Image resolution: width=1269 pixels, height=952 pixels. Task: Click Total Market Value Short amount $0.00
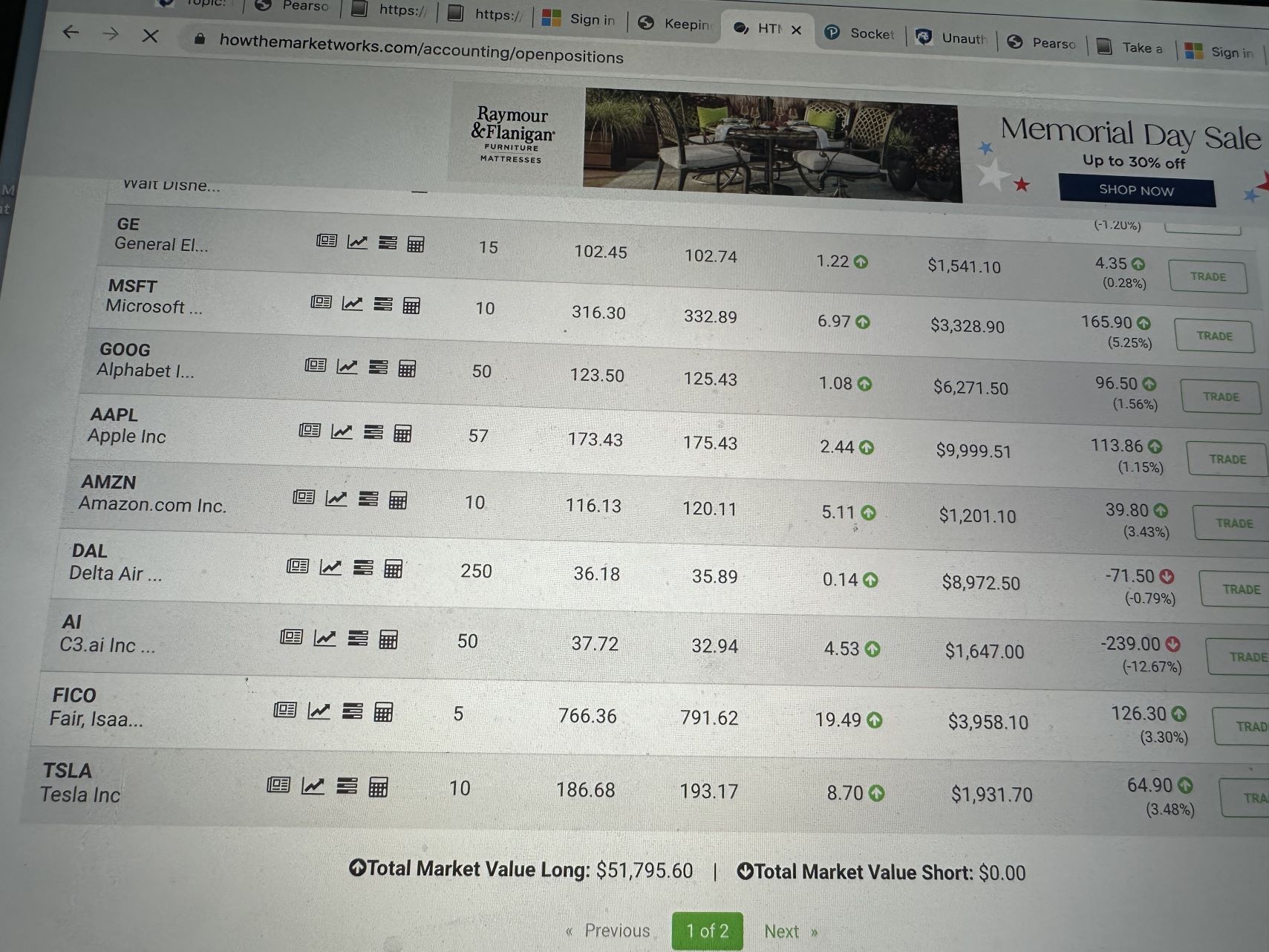1002,873
